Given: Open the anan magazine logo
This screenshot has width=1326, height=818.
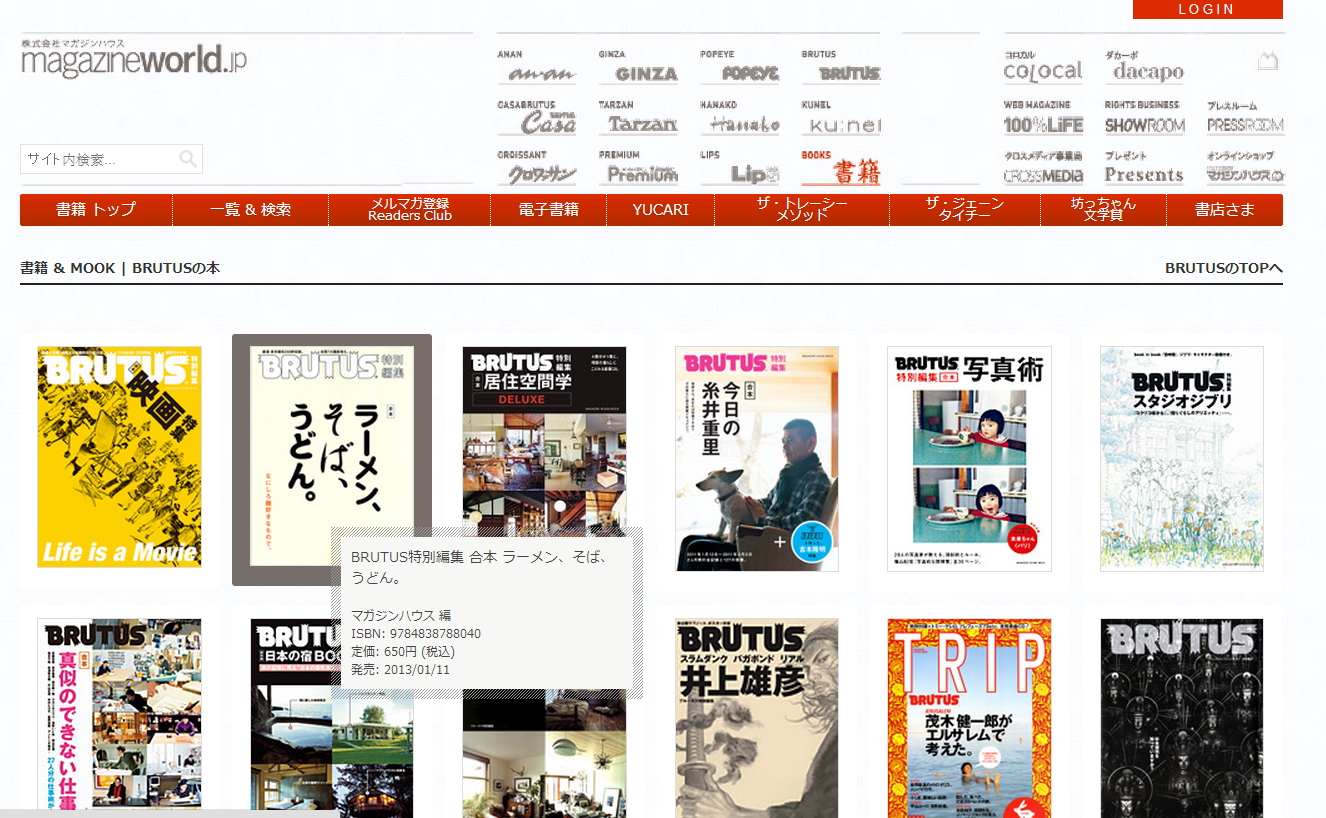Looking at the screenshot, I should coord(536,68).
